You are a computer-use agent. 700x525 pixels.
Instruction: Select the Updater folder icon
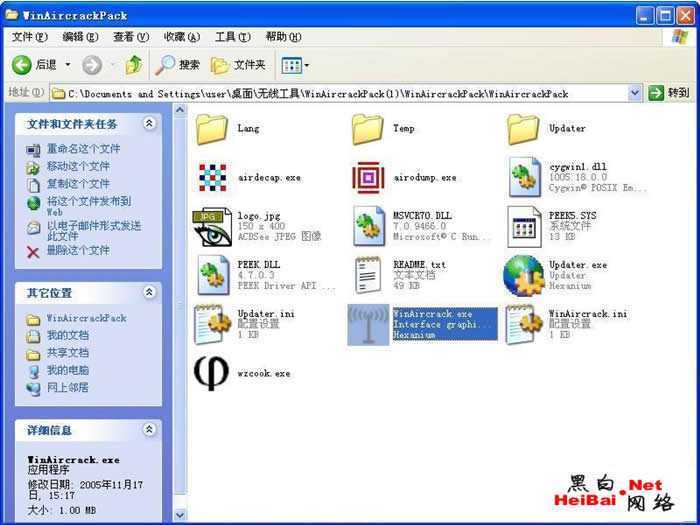[523, 129]
